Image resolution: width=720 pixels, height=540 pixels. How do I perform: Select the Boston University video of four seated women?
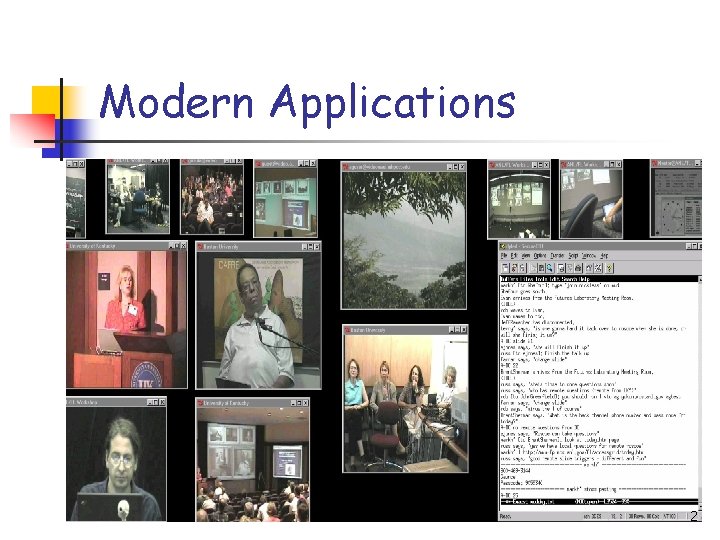405,403
